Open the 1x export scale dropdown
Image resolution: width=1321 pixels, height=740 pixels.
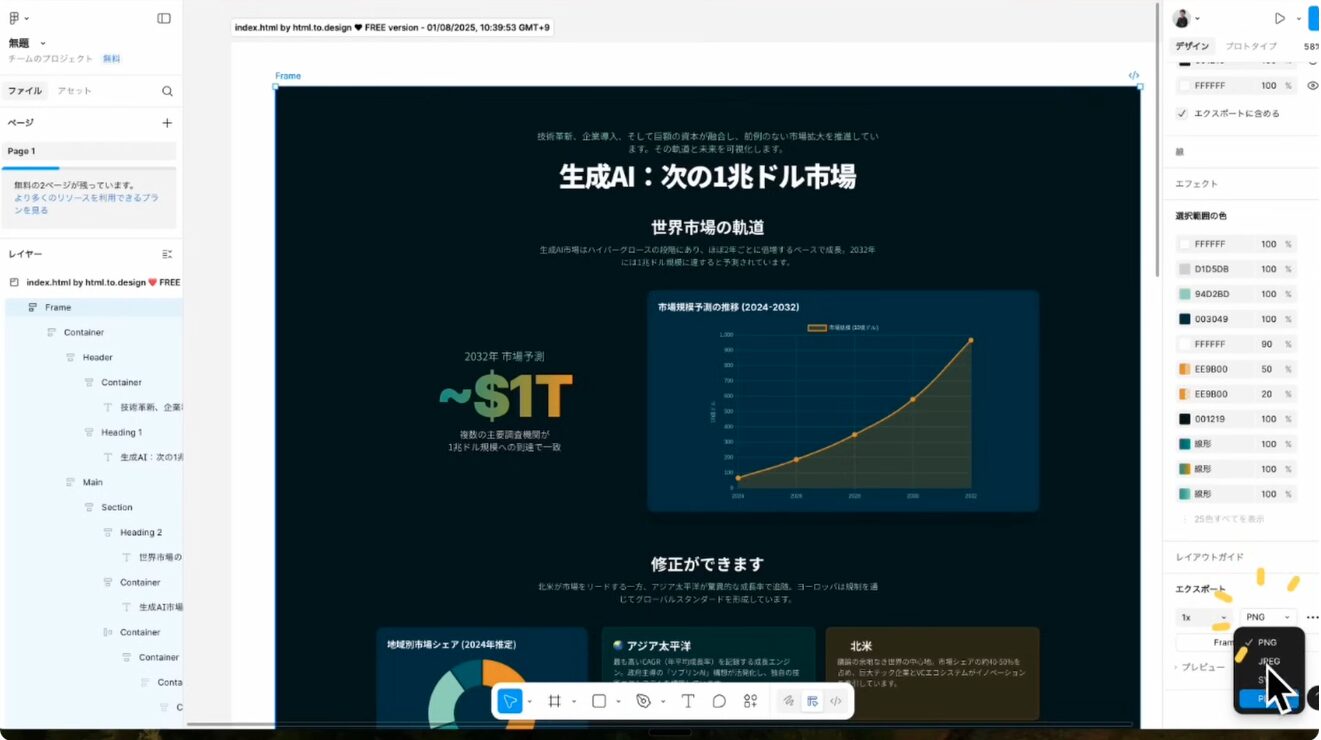coord(1203,618)
